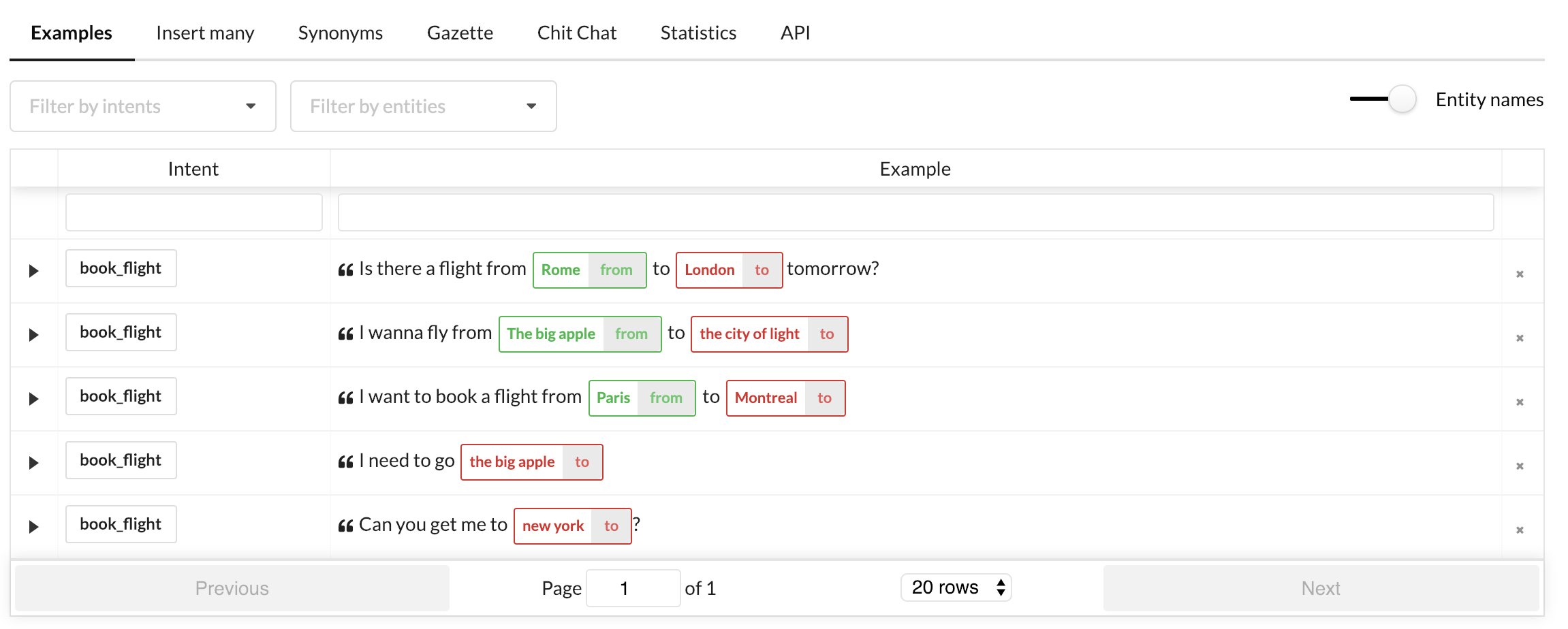This screenshot has width=1568, height=629.
Task: Remove the Paris to Montreal example
Action: pos(1519,402)
